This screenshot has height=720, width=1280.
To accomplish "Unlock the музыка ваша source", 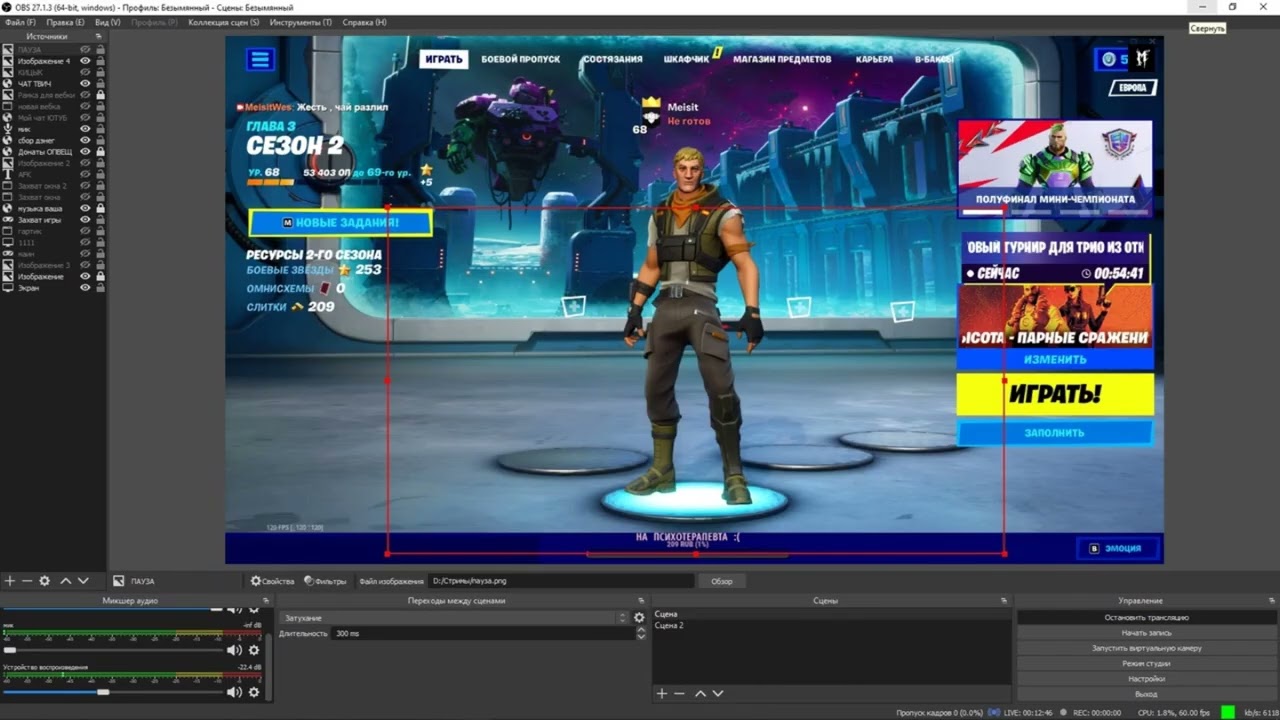I will click(x=100, y=208).
